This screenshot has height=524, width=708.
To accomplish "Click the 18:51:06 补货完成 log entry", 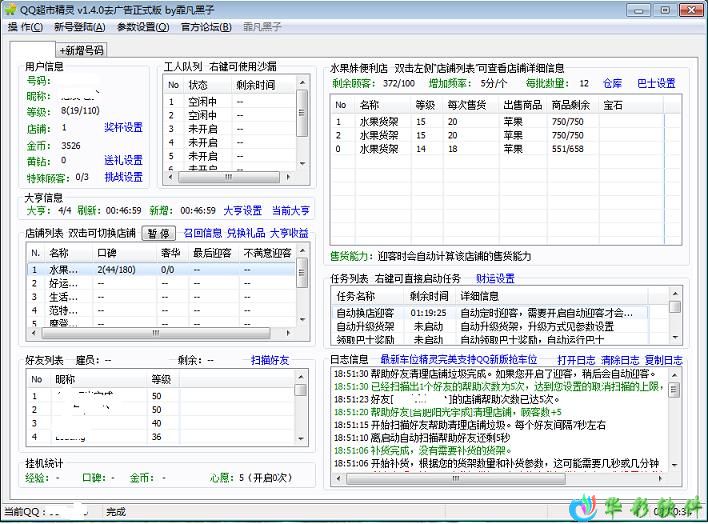I will (423, 451).
